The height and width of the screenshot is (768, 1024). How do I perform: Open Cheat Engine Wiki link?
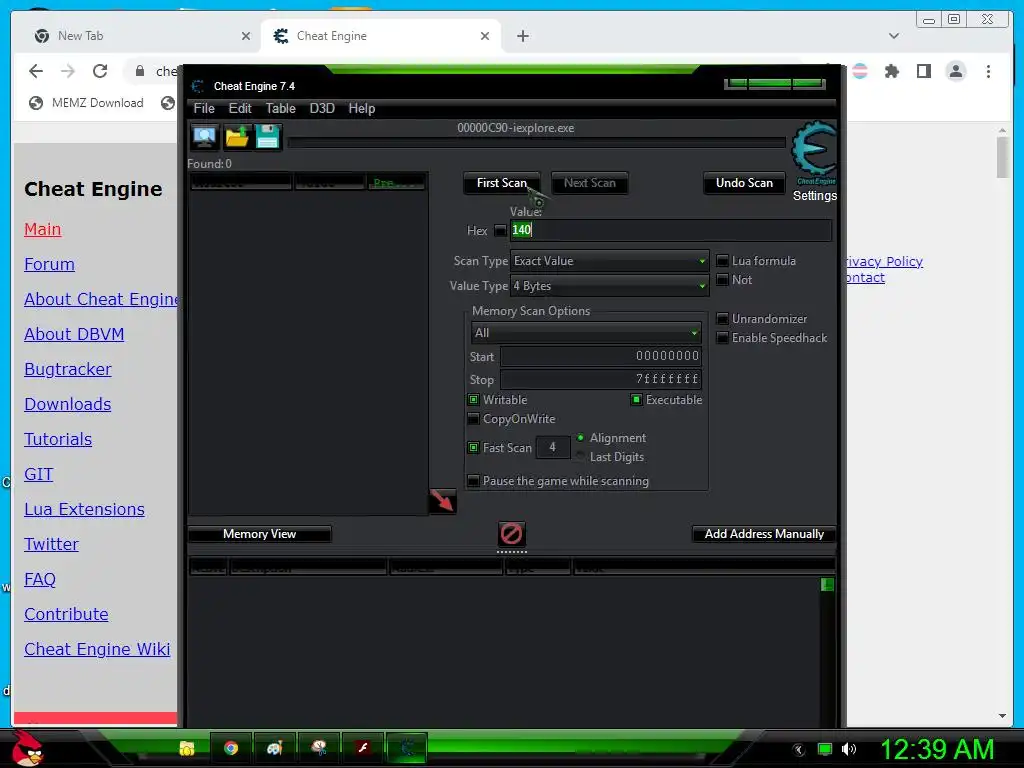pos(97,649)
